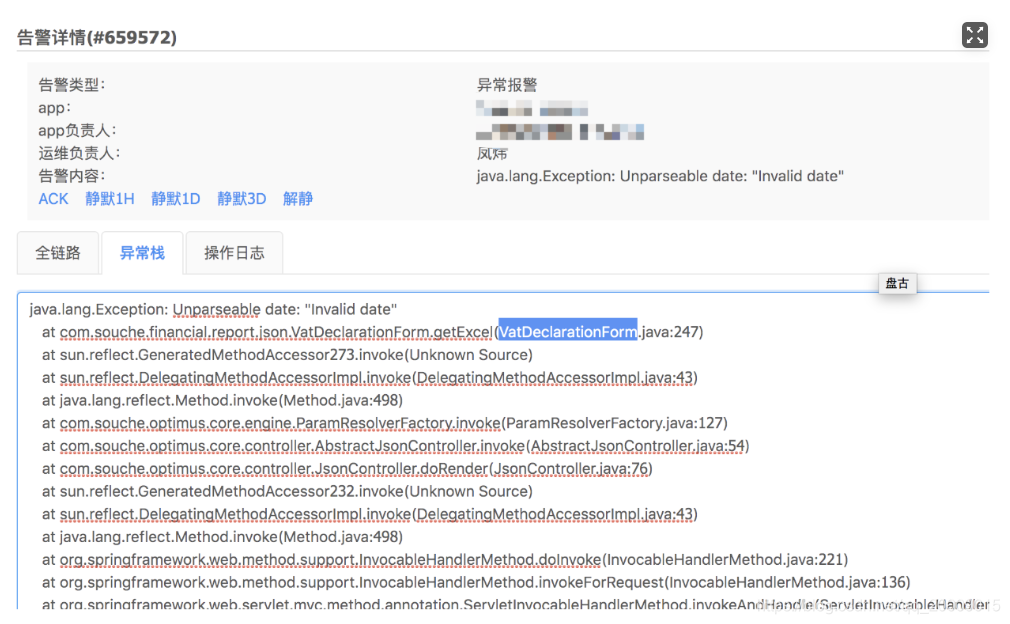Click the InvocableHandlerMethod.doInvoke stack line
This screenshot has height=624, width=1010.
(x=445, y=560)
